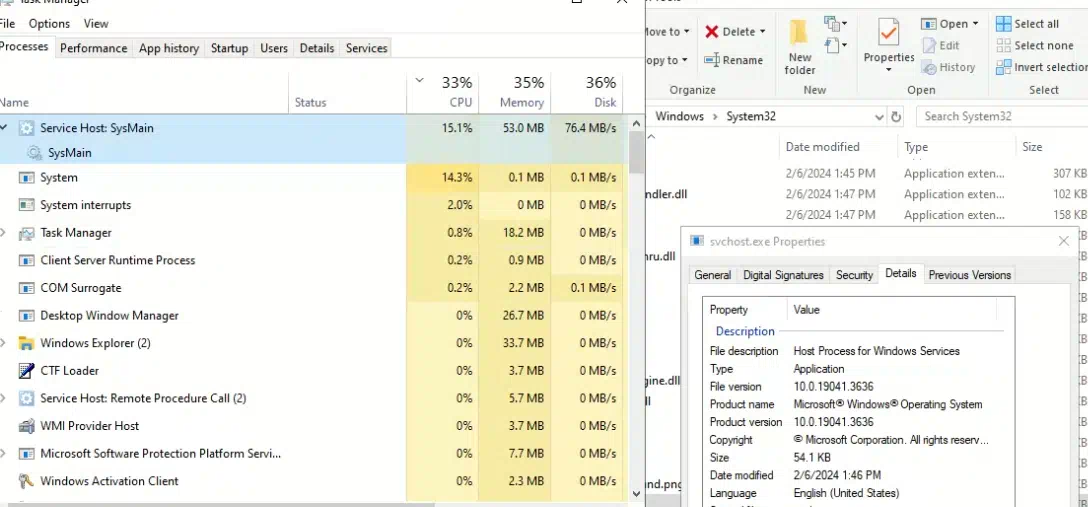Click the CTF Loader process icon
The image size is (1088, 507).
coord(26,371)
